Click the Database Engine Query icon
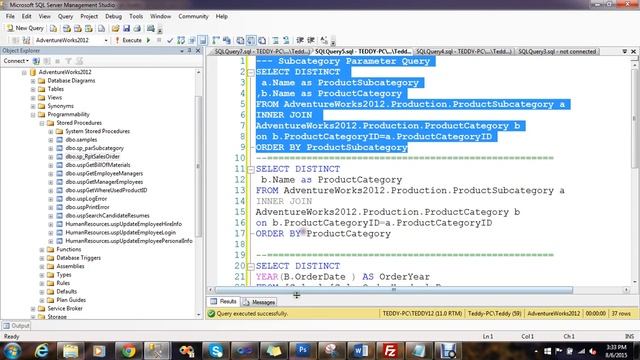This screenshot has height=360, width=640. [x=53, y=28]
